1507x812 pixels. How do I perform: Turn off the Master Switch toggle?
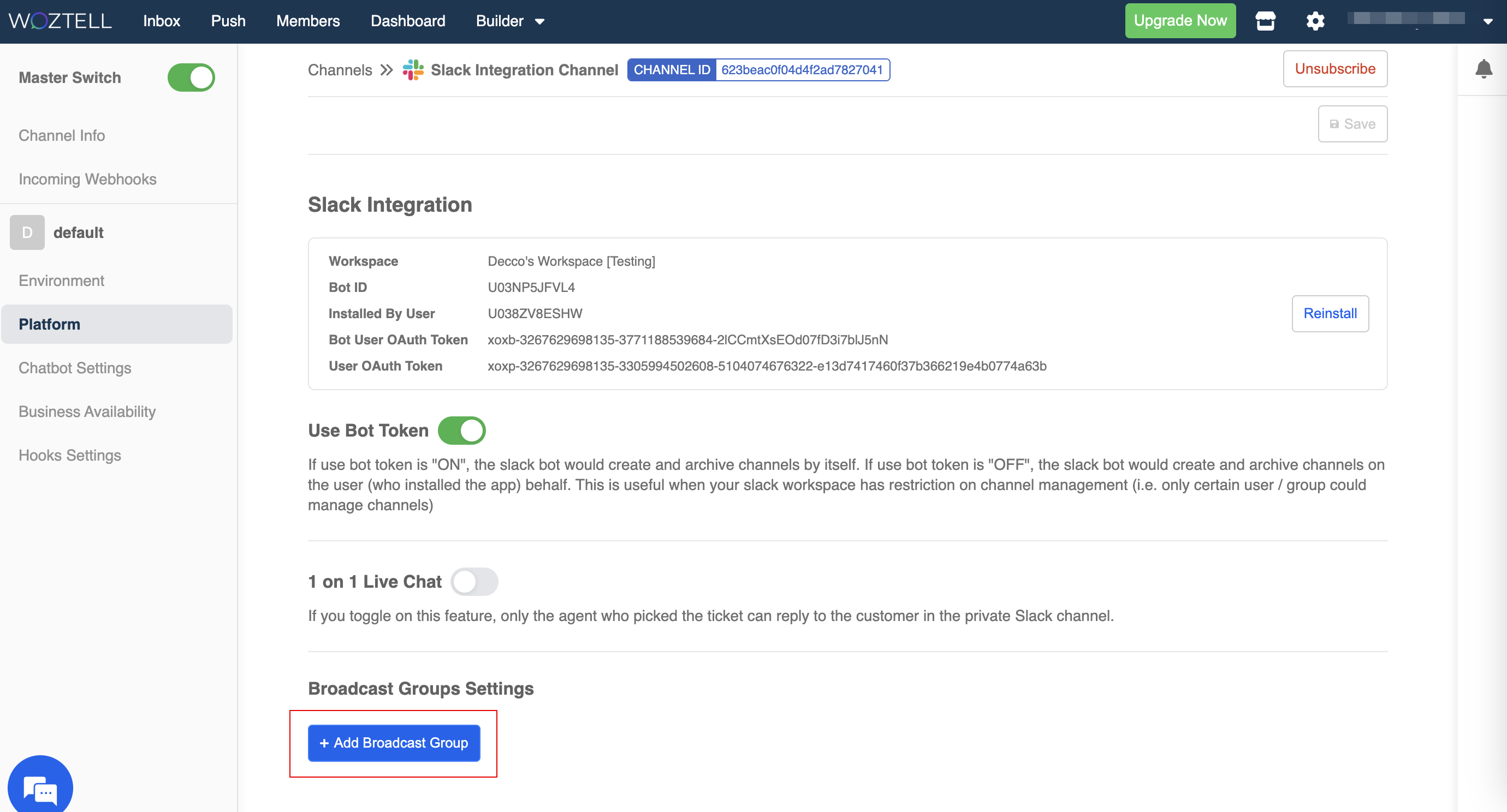pos(191,77)
